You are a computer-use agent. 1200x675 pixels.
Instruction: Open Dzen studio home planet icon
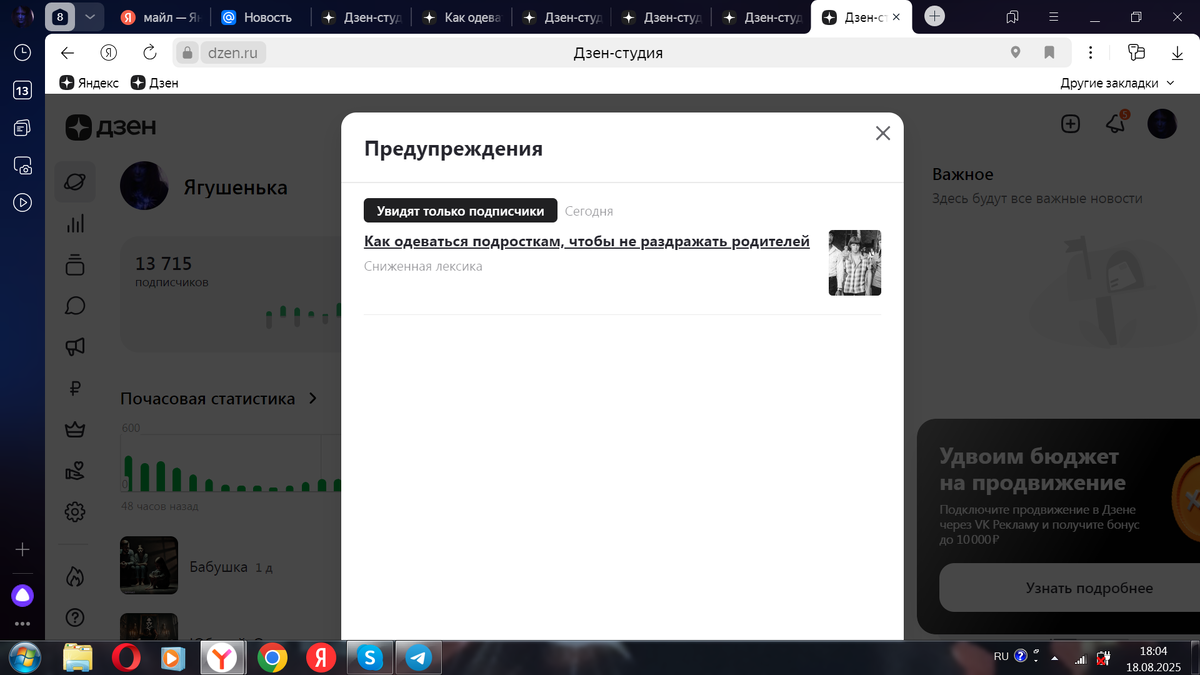[75, 182]
